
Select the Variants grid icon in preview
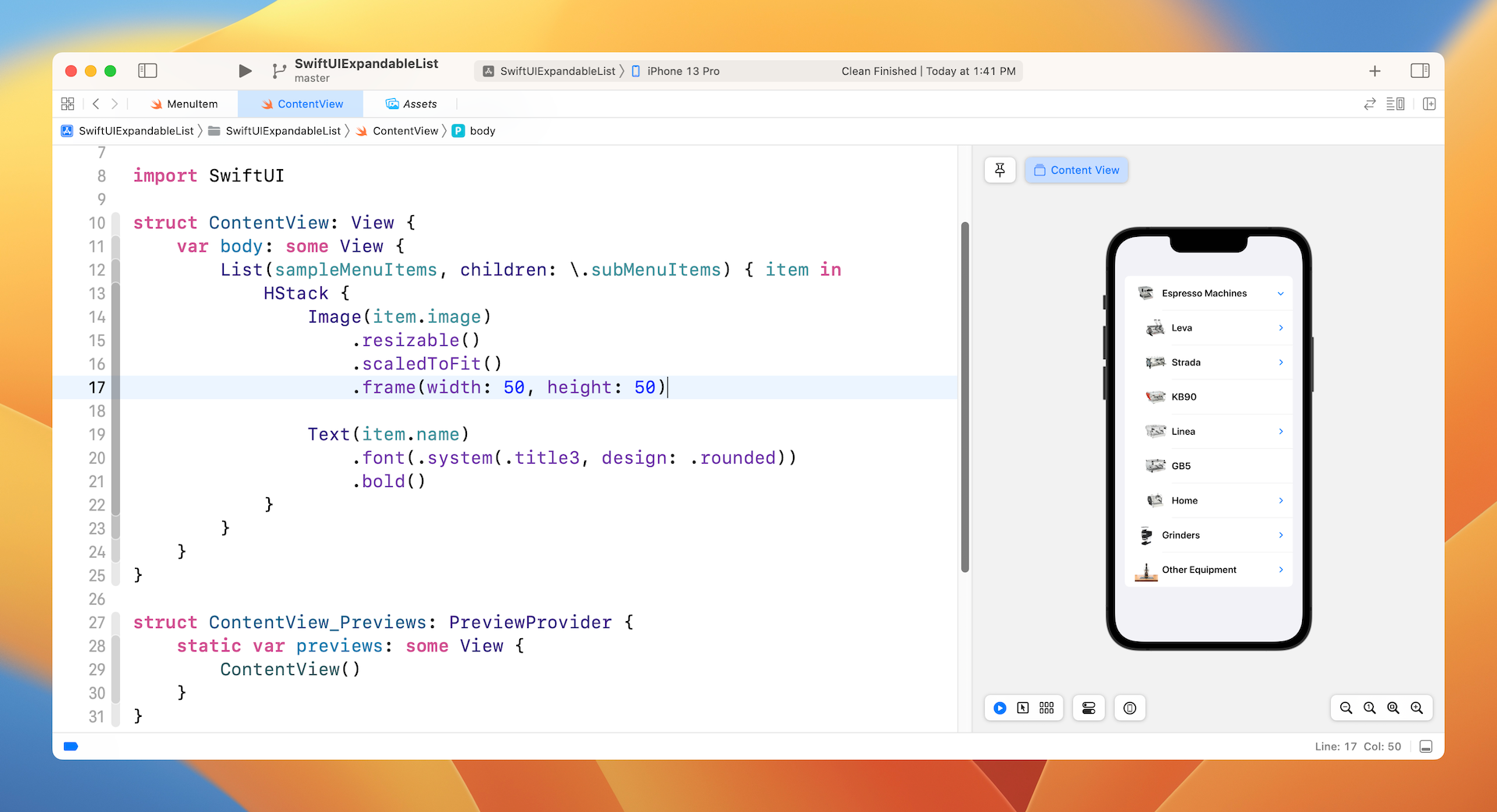[1046, 708]
